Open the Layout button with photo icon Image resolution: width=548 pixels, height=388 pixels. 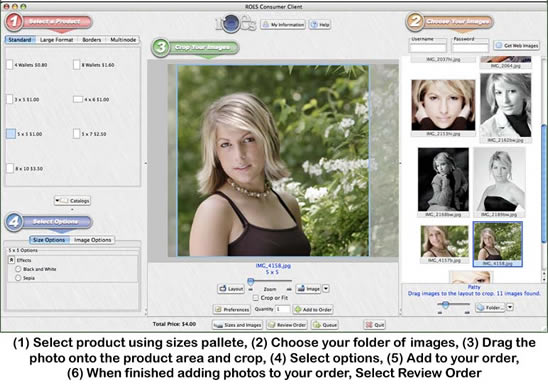click(231, 289)
